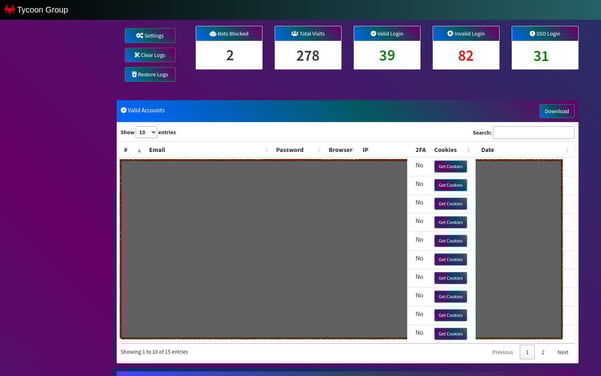Click the SSO Login info icon
The image size is (601, 376).
(x=532, y=34)
